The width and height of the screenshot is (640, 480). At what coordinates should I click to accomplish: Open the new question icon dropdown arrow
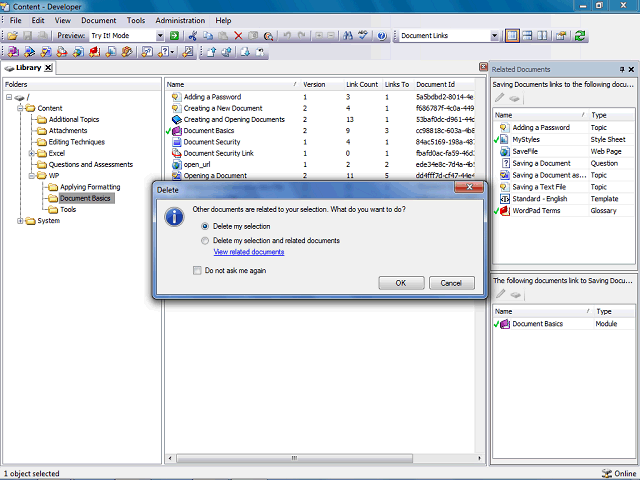coord(173,52)
